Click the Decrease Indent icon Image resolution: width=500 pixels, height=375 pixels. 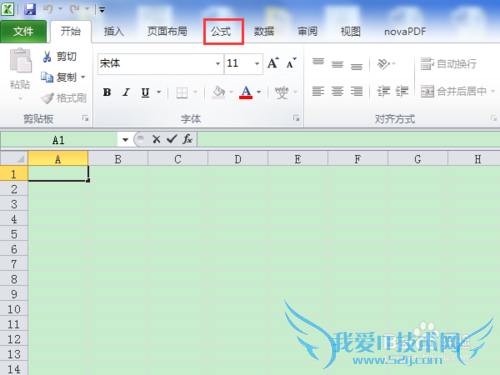point(383,91)
